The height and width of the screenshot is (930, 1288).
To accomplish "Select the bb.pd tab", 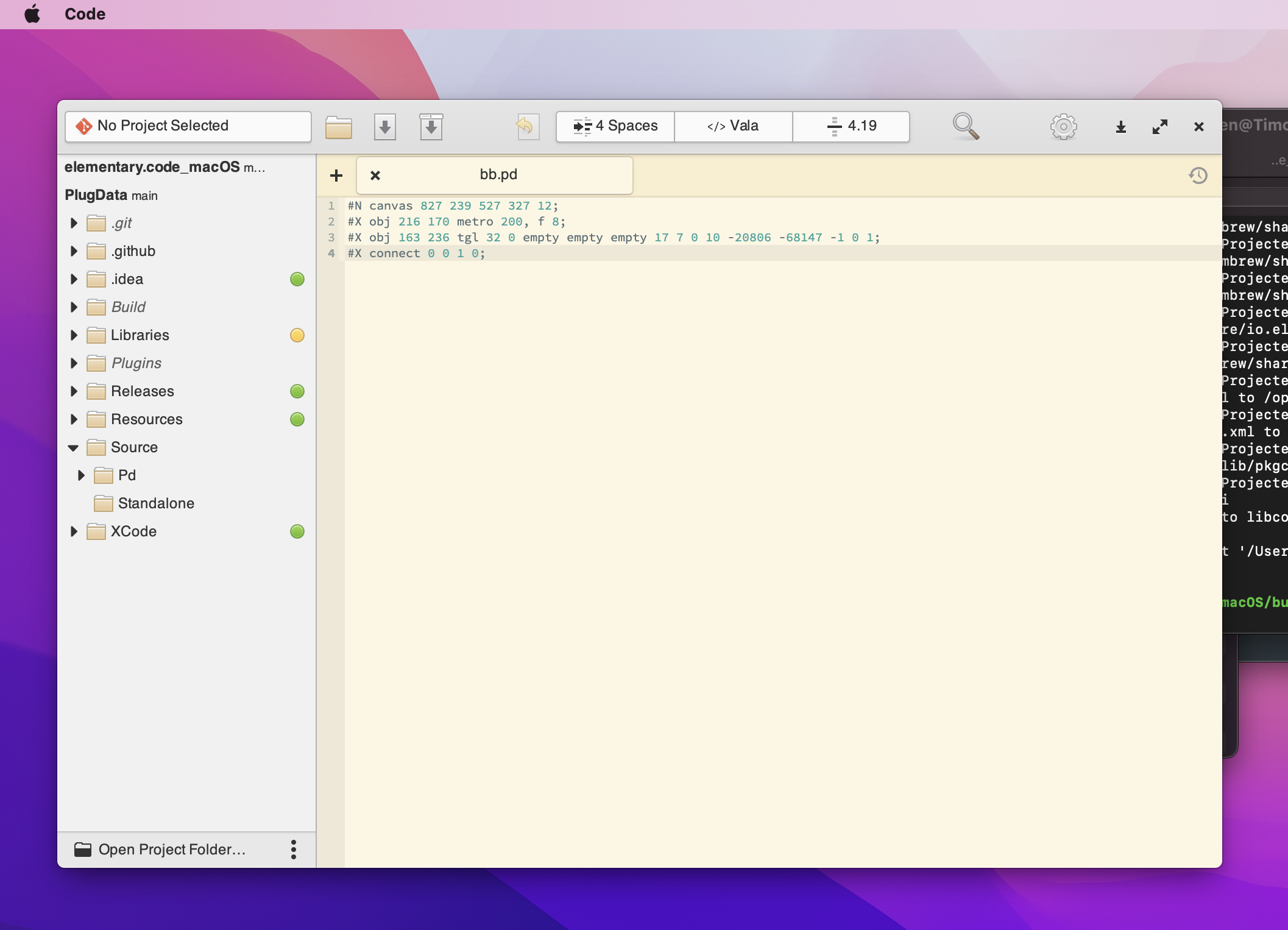I will 498,175.
